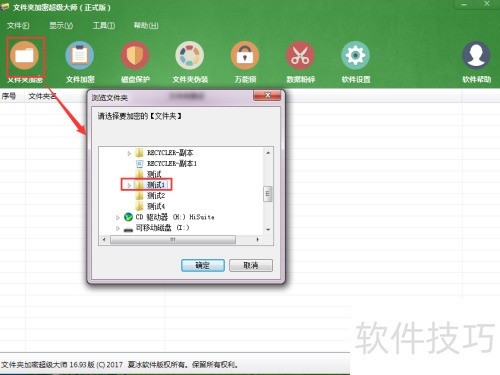Select the 测试 folder
500x375 pixels.
click(x=154, y=174)
